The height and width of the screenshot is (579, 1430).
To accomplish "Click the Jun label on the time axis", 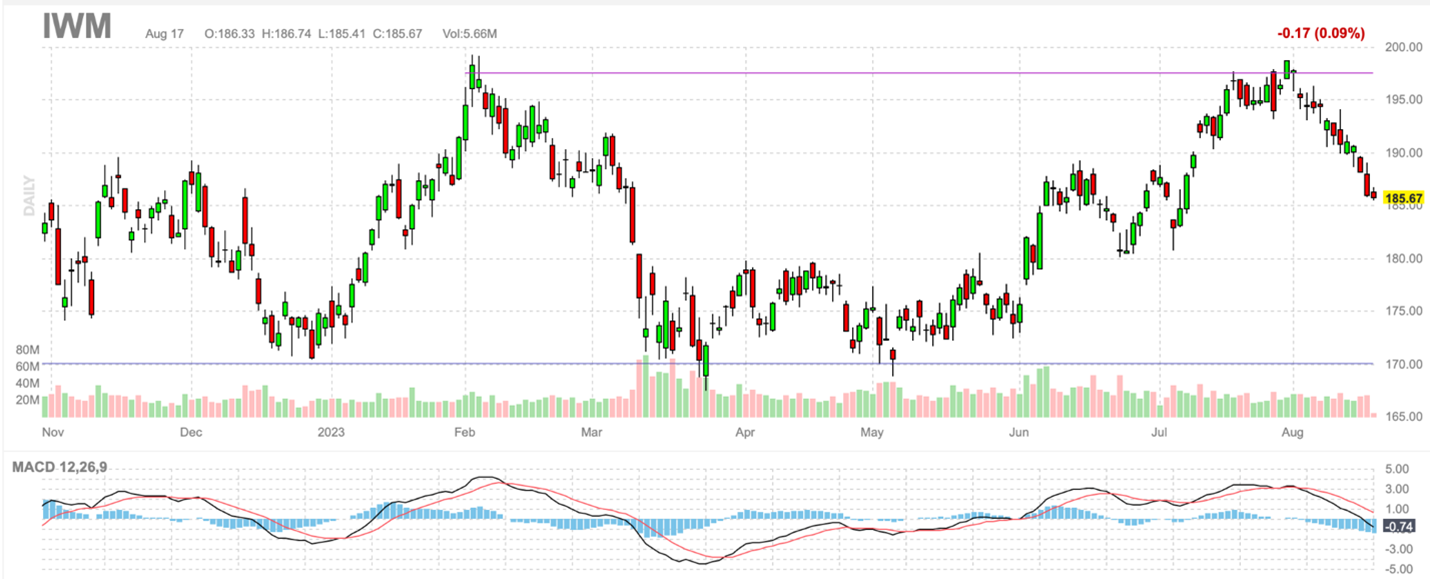I will coord(1019,433).
